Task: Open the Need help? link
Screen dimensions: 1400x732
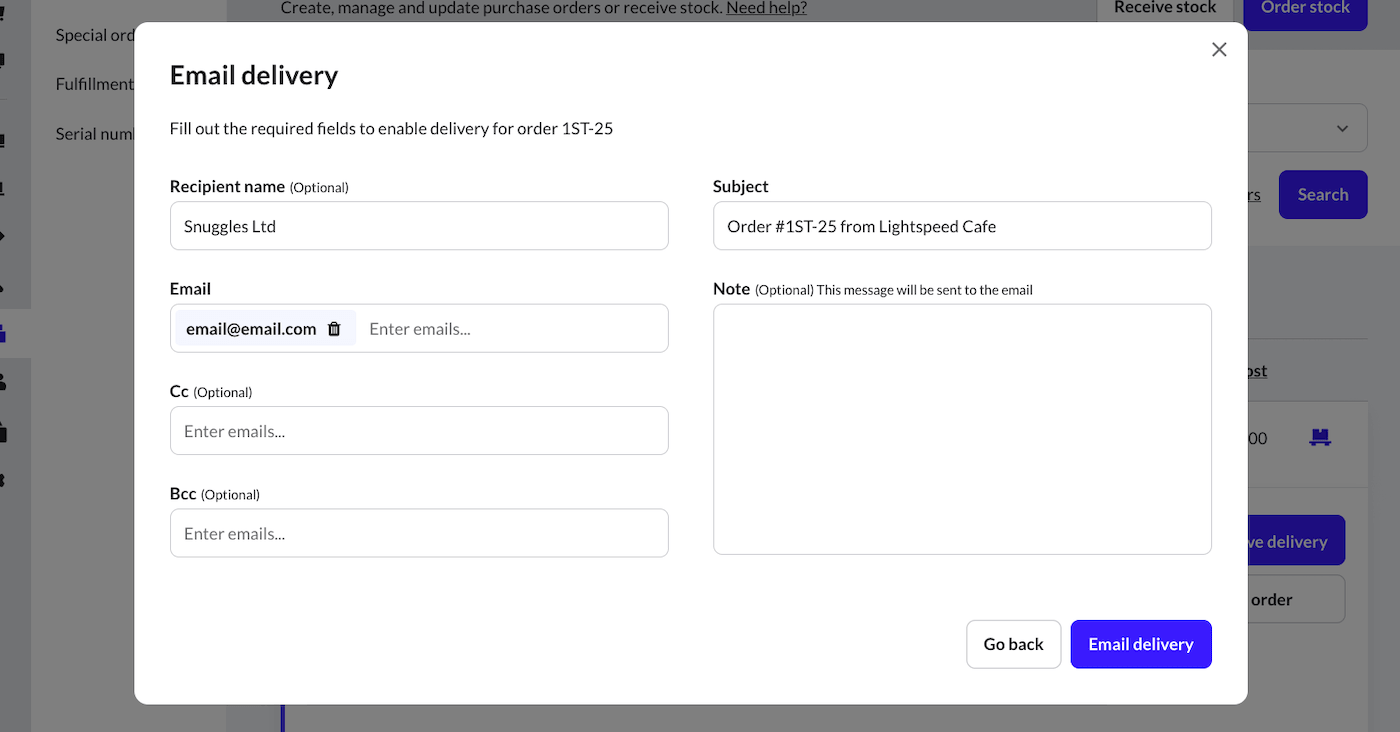Action: pos(766,8)
